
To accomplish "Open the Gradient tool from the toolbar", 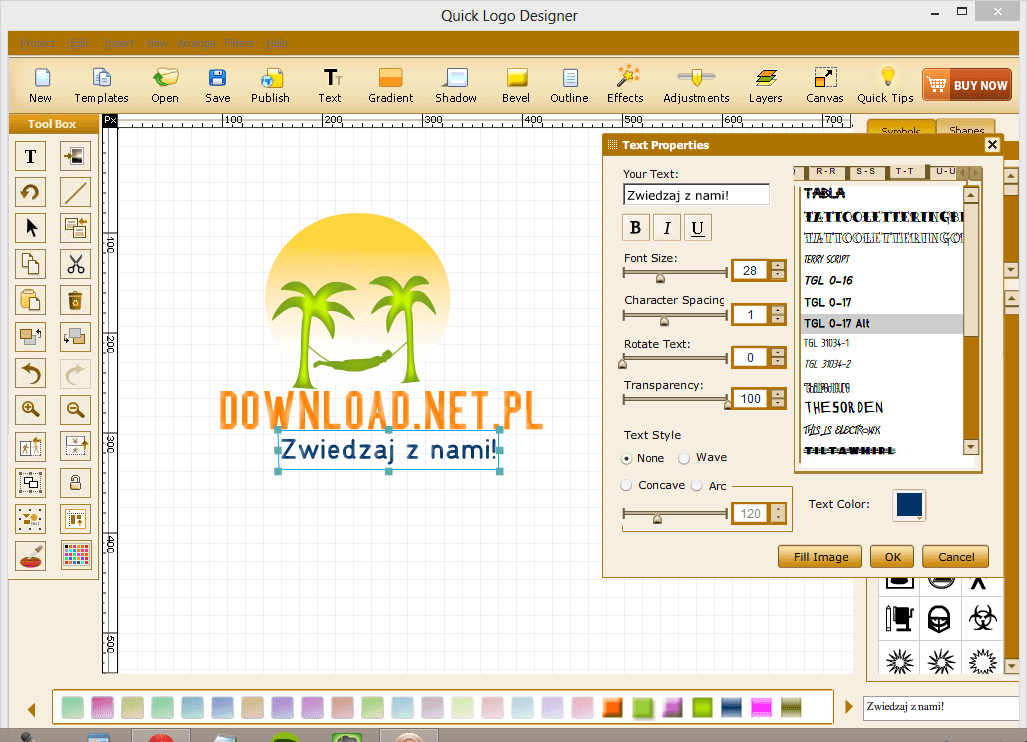I will pyautogui.click(x=390, y=84).
